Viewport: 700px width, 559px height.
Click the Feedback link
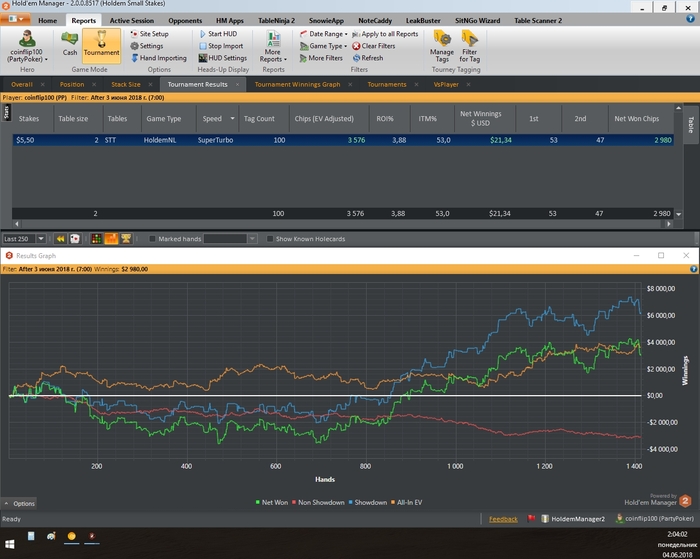503,519
